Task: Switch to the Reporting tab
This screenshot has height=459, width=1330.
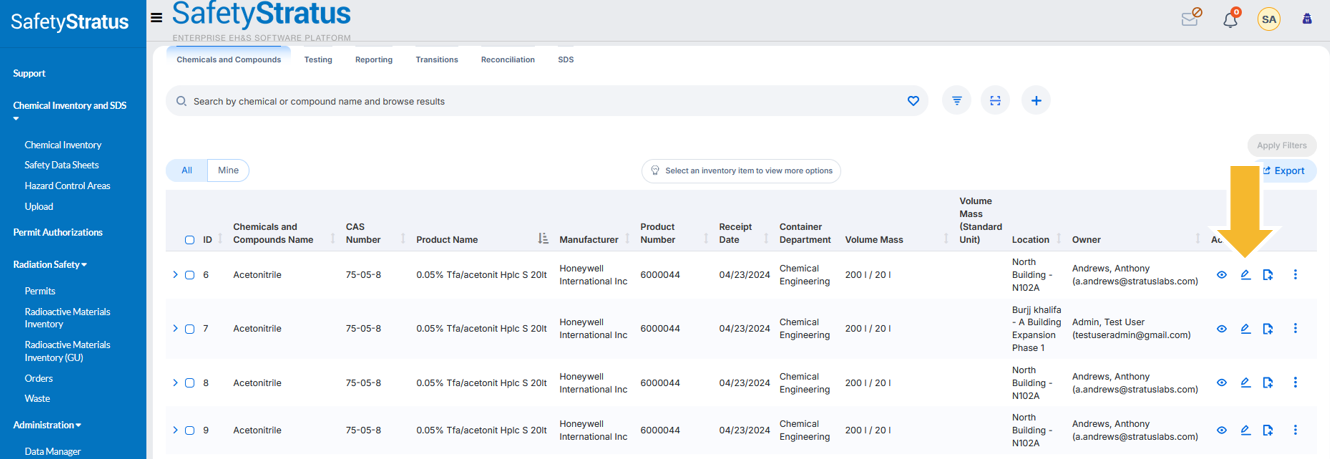Action: (x=374, y=60)
